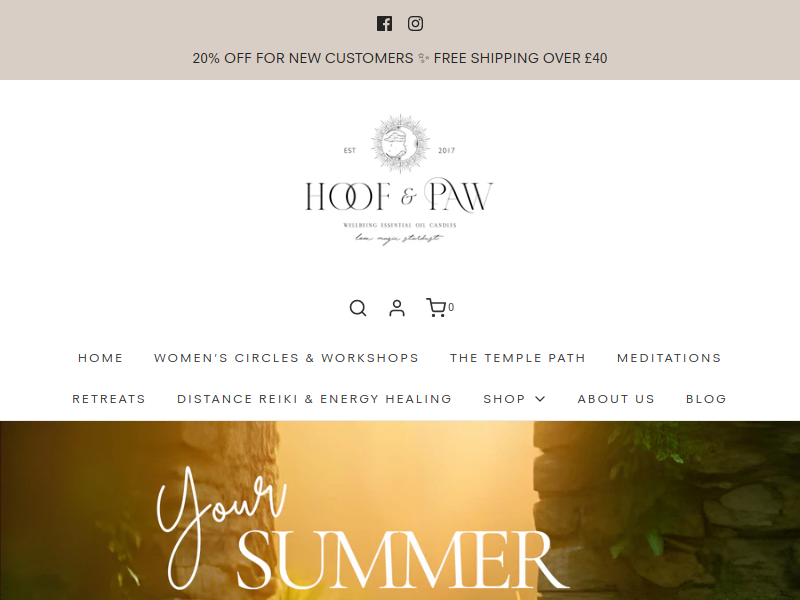Image resolution: width=800 pixels, height=600 pixels.
Task: Select The Temple Path menu item
Action: coord(518,358)
